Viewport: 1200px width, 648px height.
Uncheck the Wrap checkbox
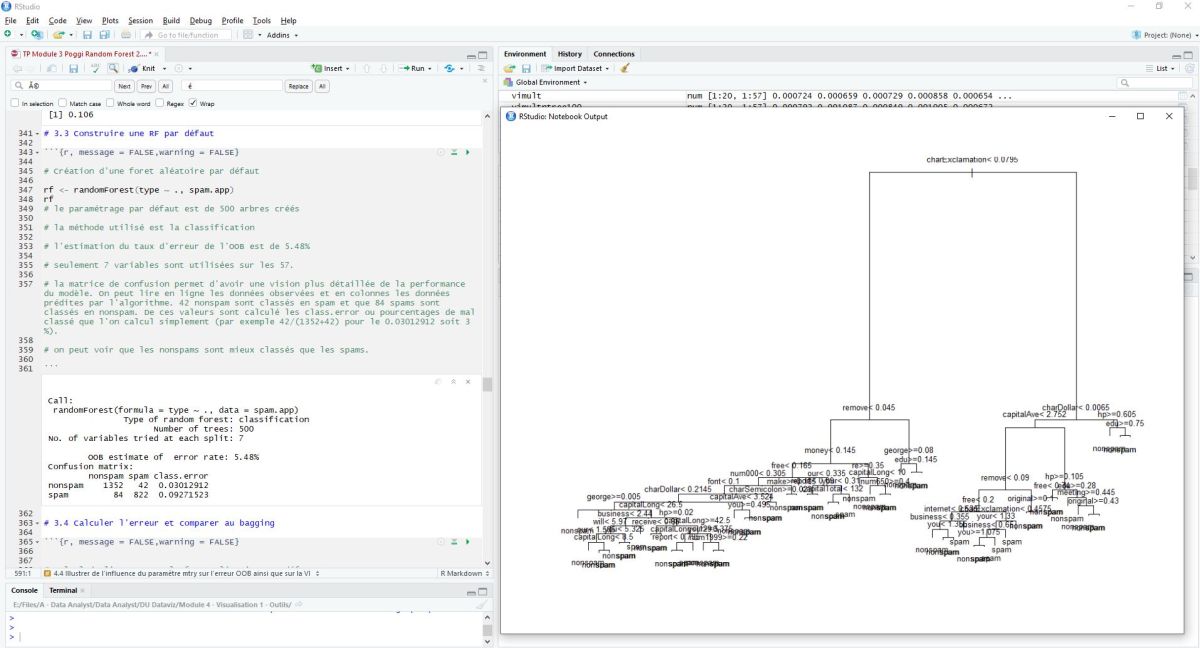click(193, 103)
